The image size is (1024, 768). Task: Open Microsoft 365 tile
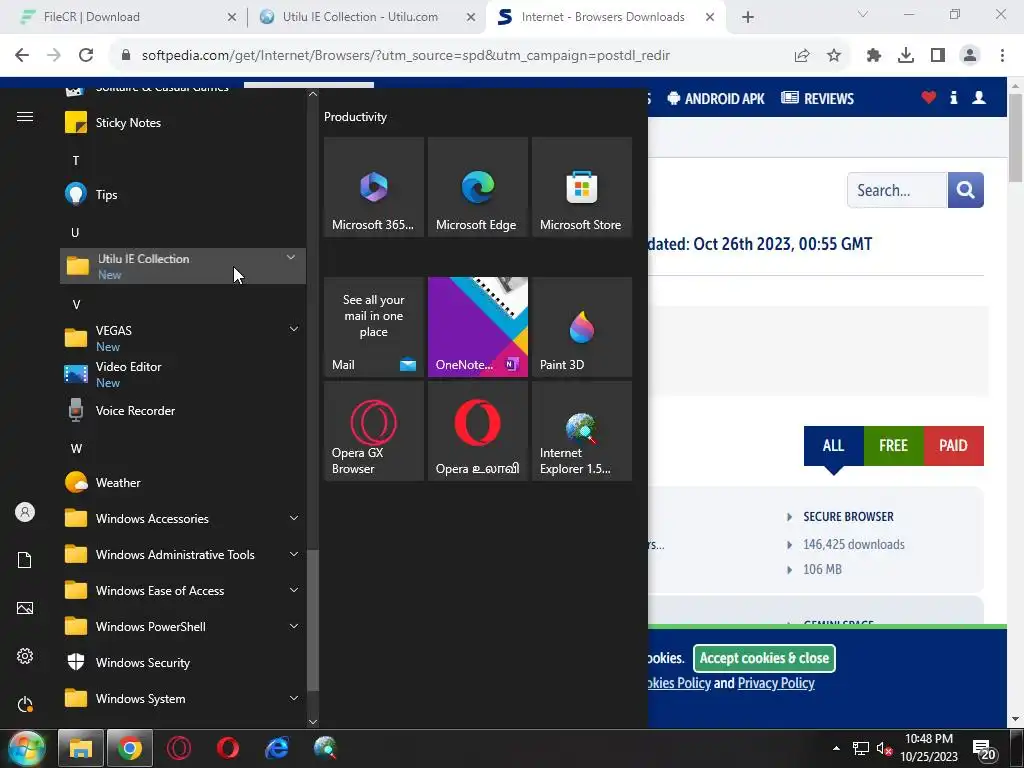(374, 187)
